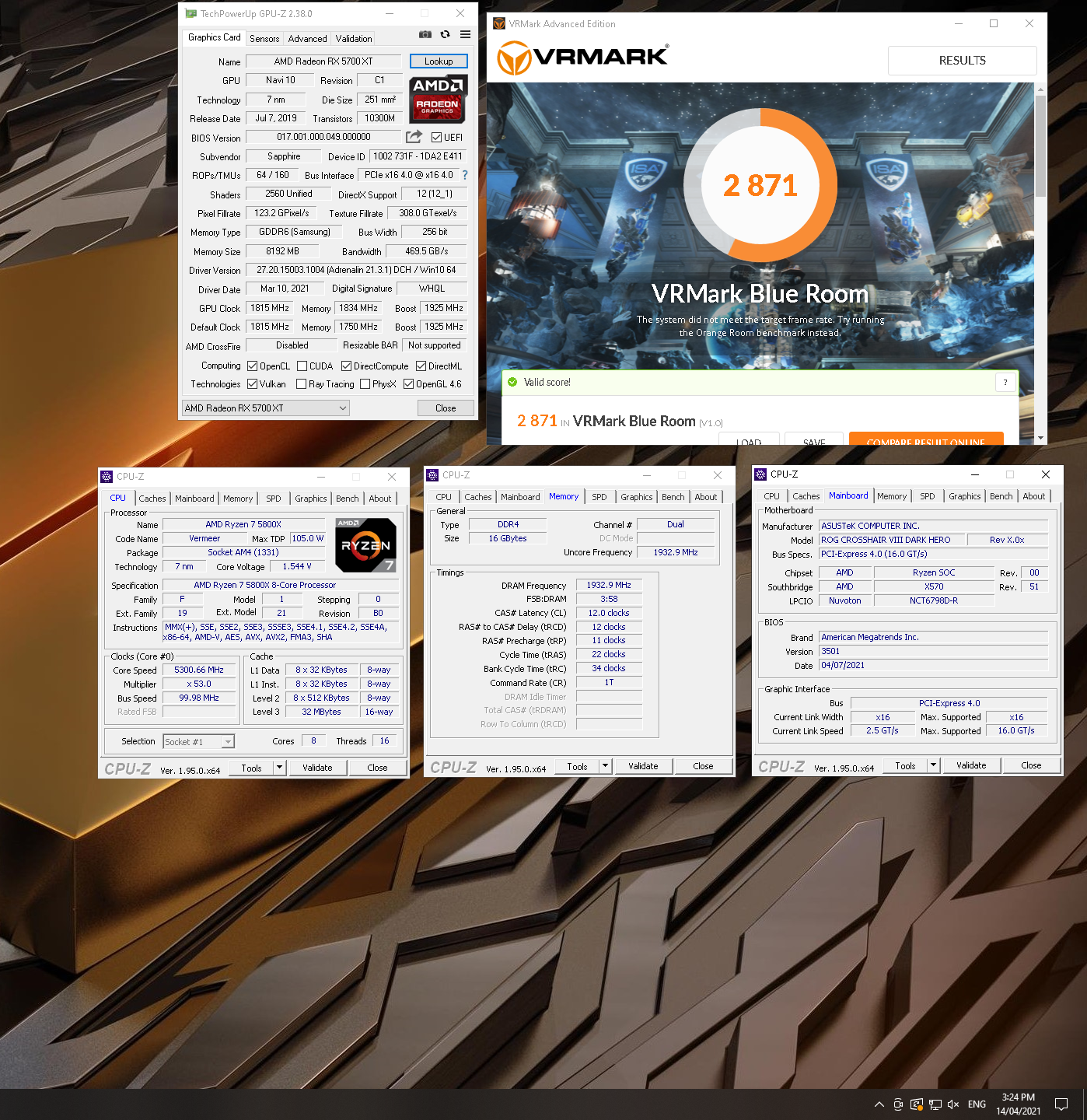Expand Tools arrow in Mainboard CPU-Z window
This screenshot has width=1087, height=1120.
[933, 765]
